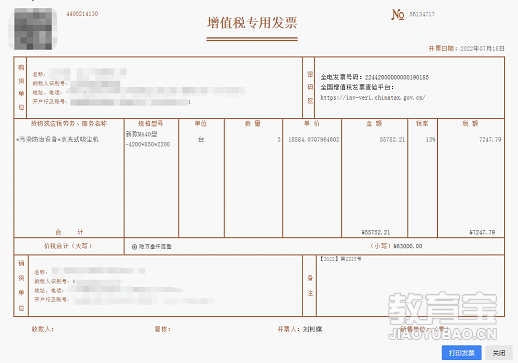Click the 开票人 issuer name
The image size is (518, 363).
[x=312, y=329]
